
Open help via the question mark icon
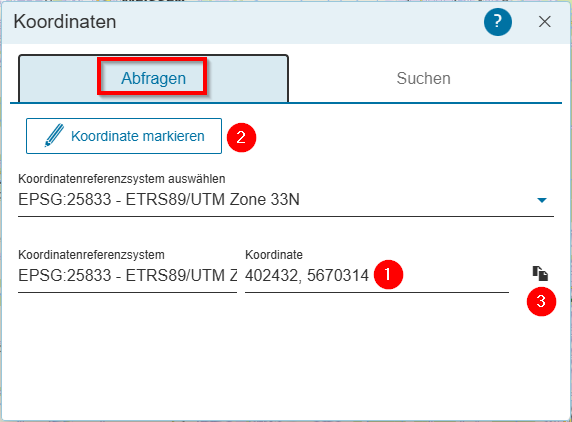point(498,22)
